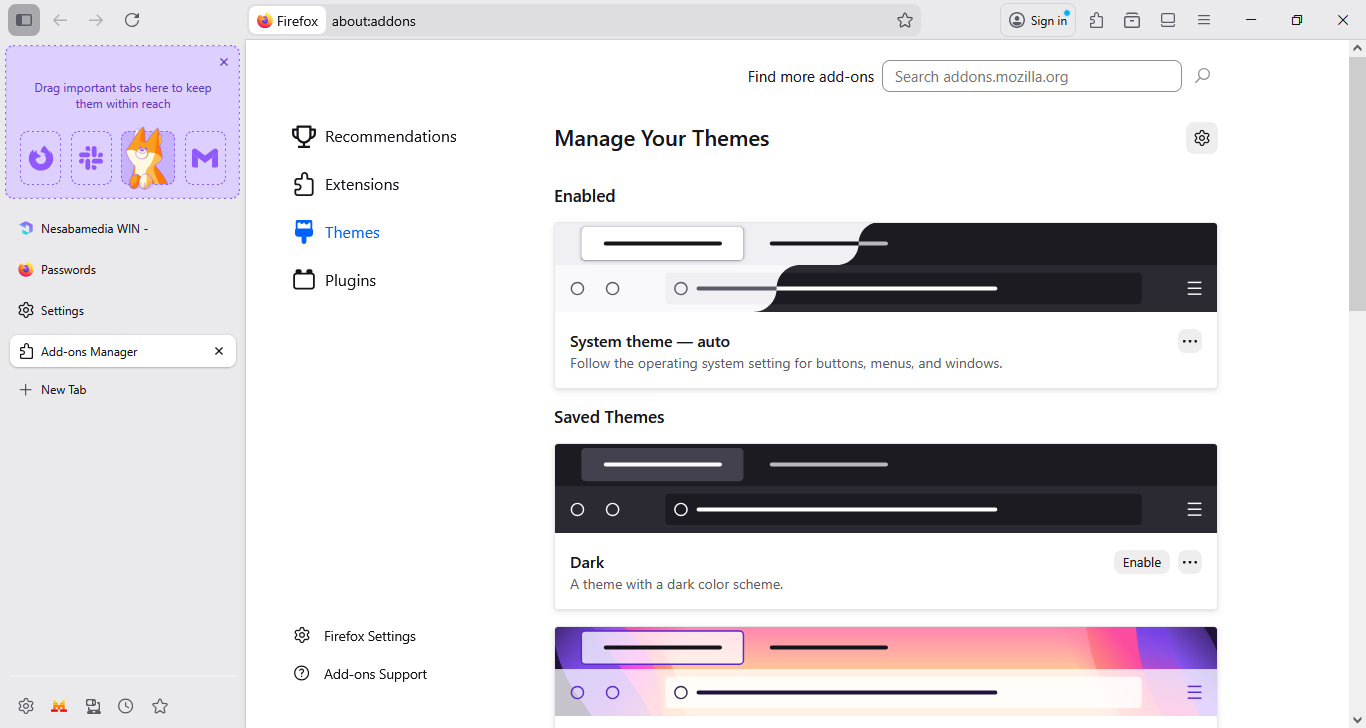Viewport: 1366px width, 728px height.
Task: Dismiss the drag important tabs promo
Action: coord(224,62)
